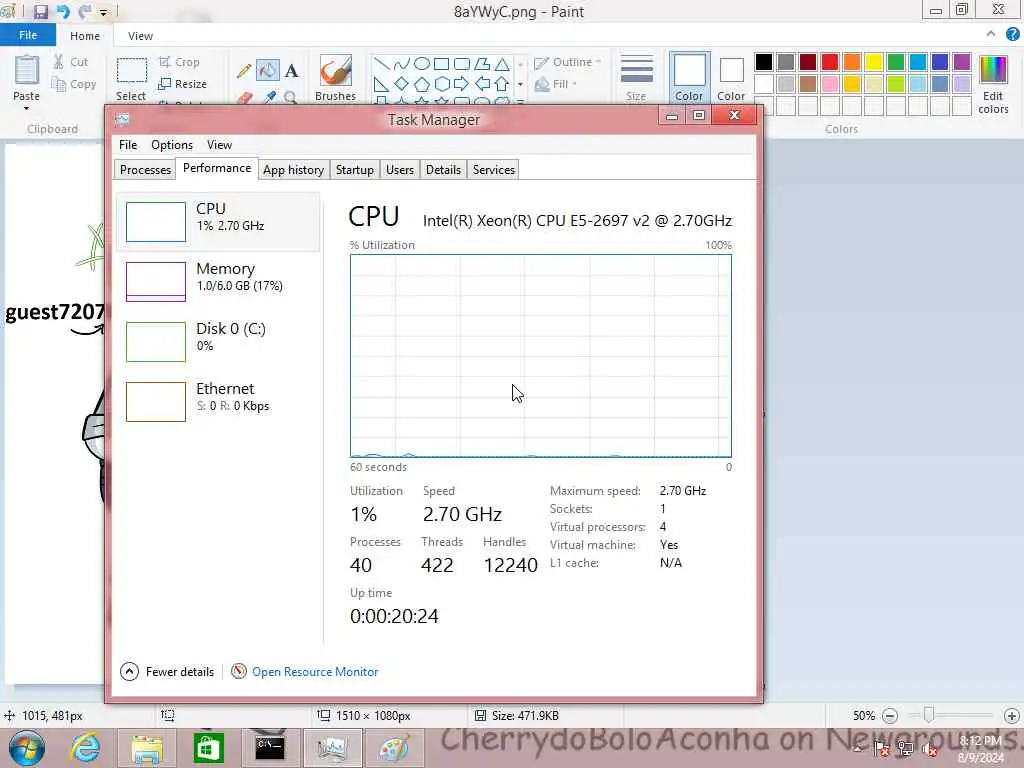Click the zoom in plus button
Image resolution: width=1024 pixels, height=768 pixels.
(x=1012, y=716)
